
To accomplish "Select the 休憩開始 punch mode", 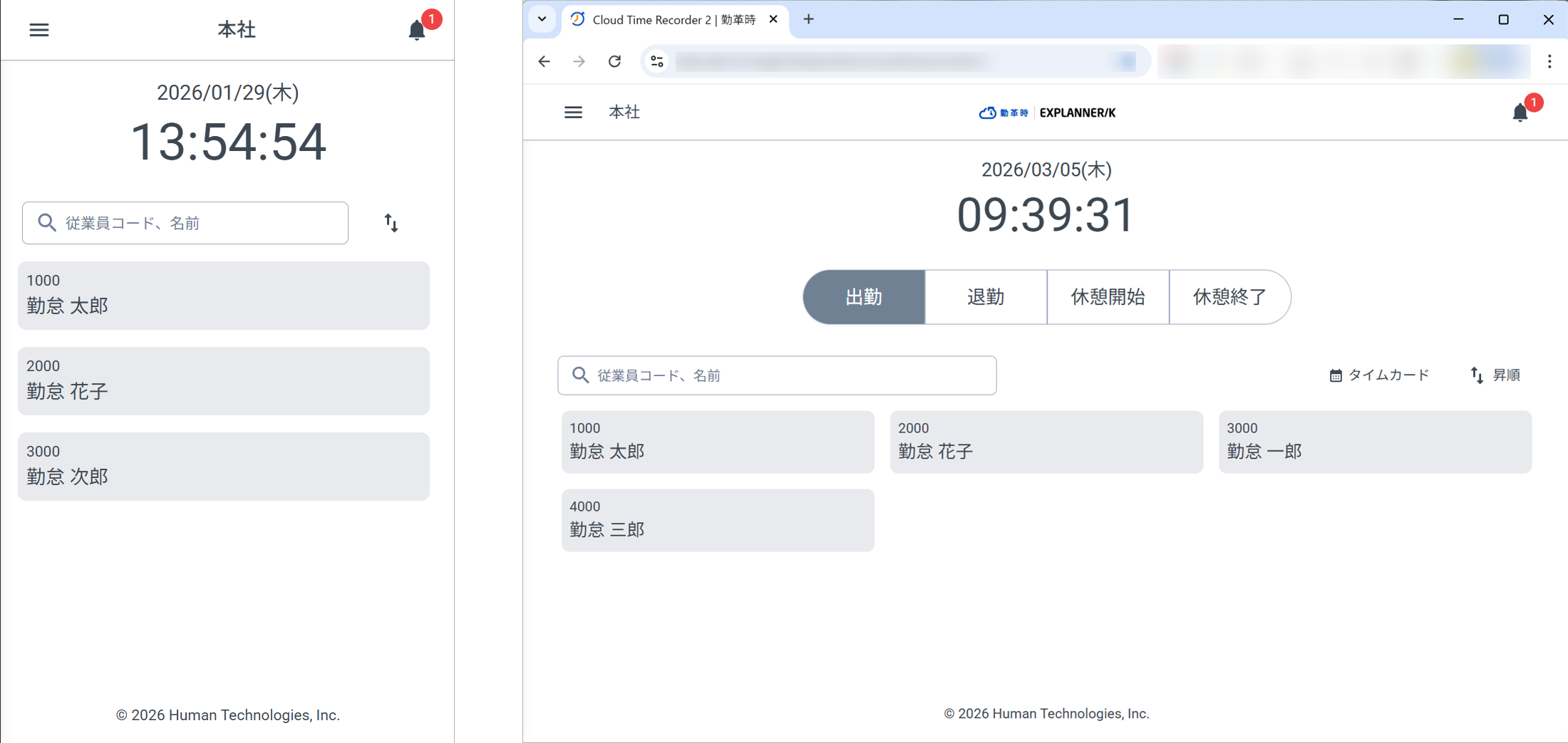I will tap(1108, 297).
